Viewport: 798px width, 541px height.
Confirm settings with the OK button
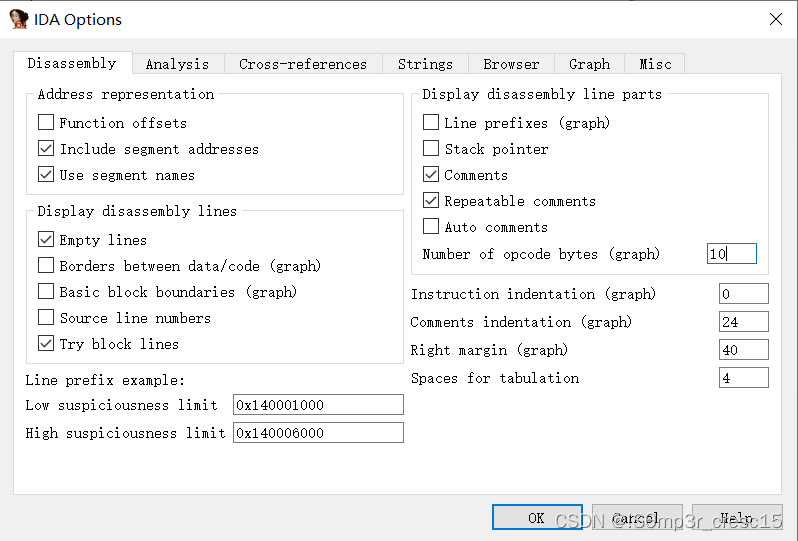coord(537,518)
